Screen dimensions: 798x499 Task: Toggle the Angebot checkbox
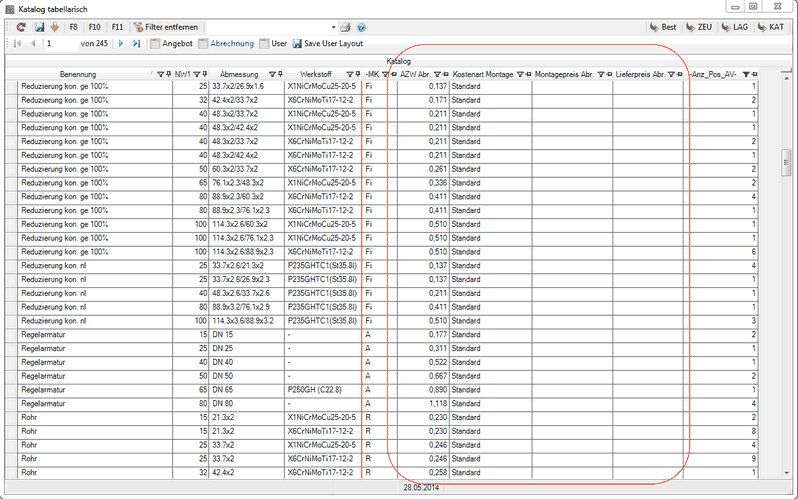(x=154, y=44)
